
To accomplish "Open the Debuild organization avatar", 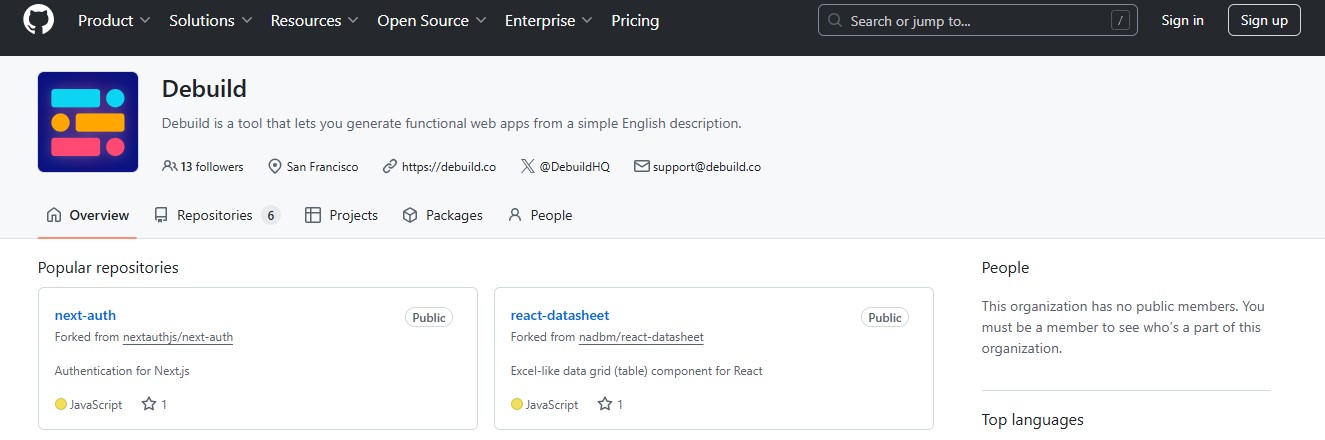I will click(x=88, y=122).
